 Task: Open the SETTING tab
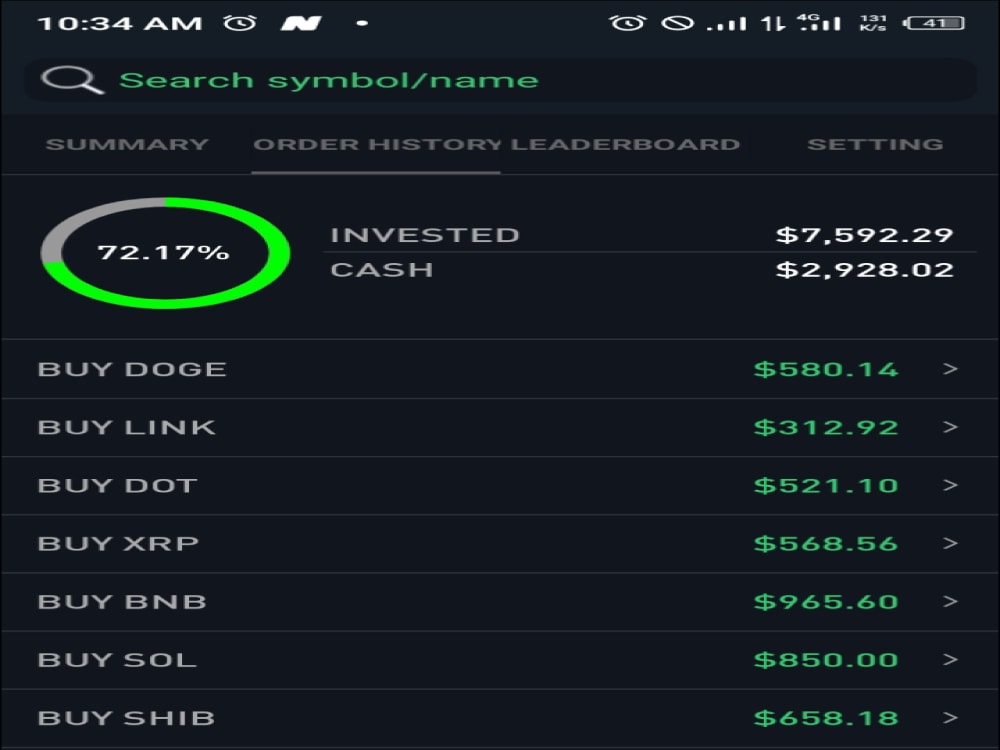[x=876, y=143]
